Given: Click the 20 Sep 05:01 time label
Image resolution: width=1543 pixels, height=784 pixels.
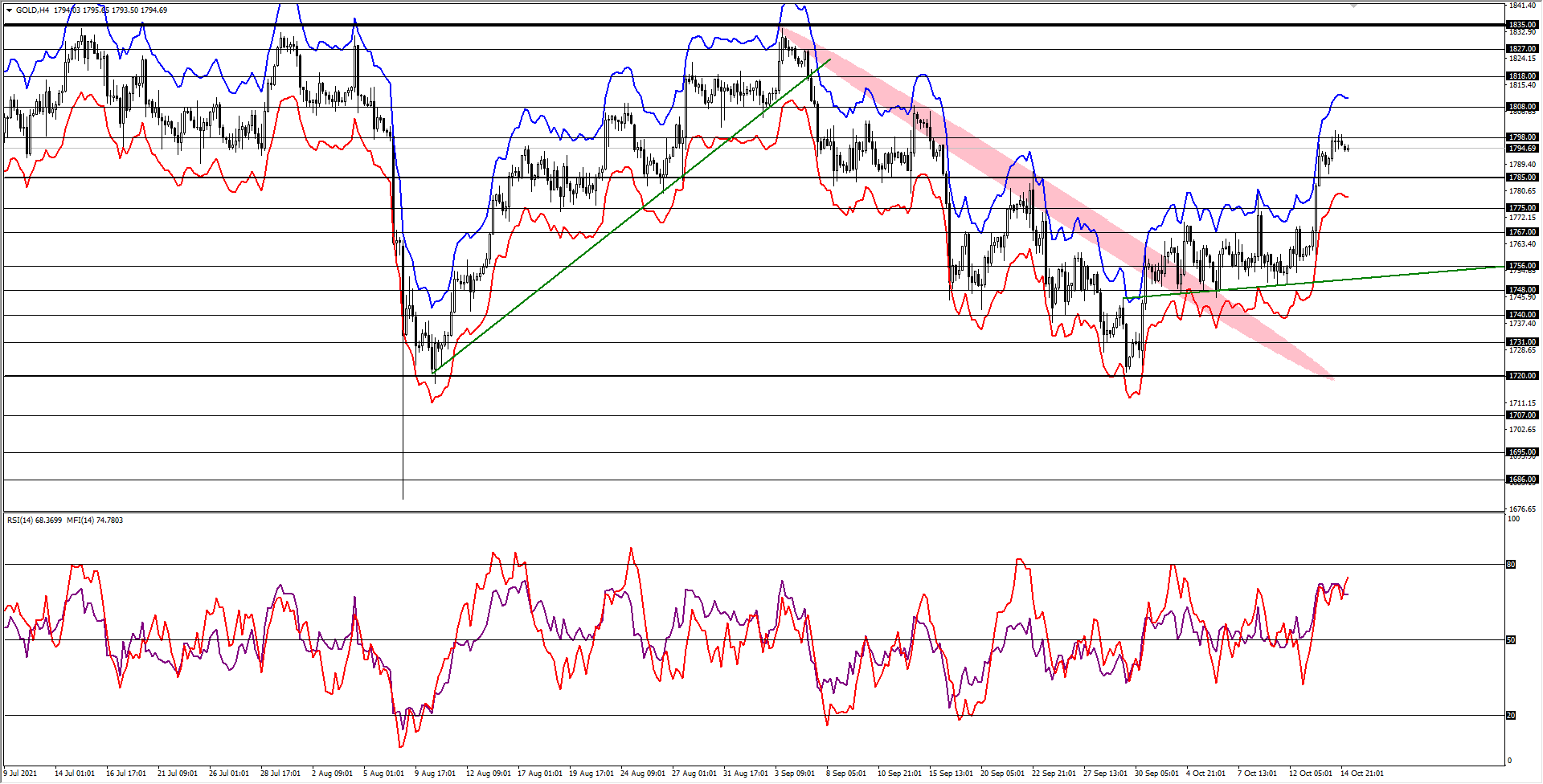Looking at the screenshot, I should point(1003,774).
